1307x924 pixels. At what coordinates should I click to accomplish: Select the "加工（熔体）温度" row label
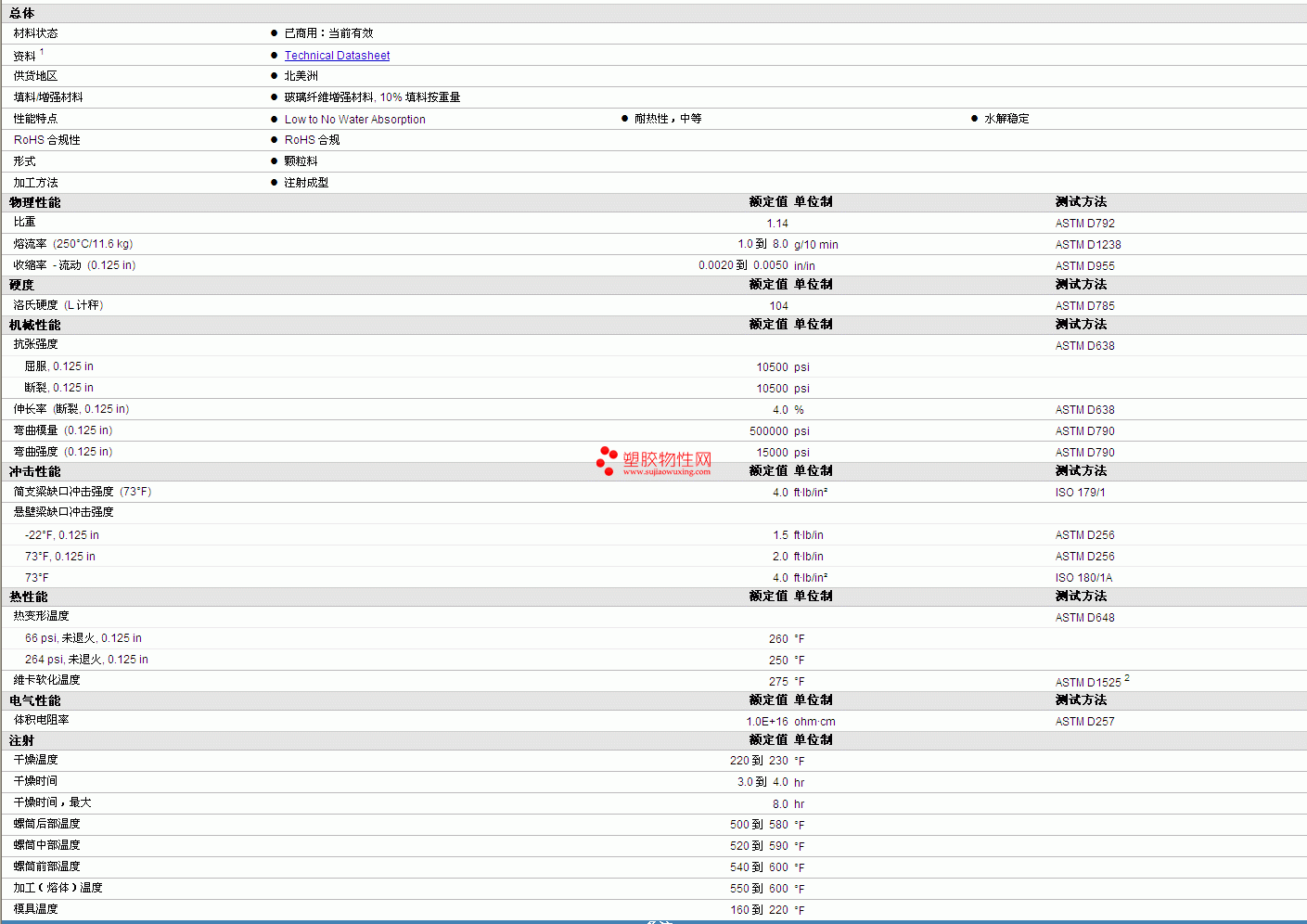coord(58,888)
